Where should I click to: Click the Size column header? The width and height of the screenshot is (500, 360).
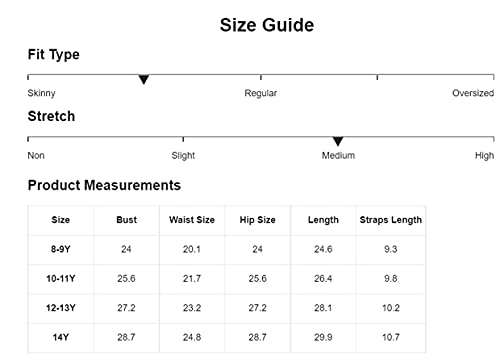(x=61, y=220)
